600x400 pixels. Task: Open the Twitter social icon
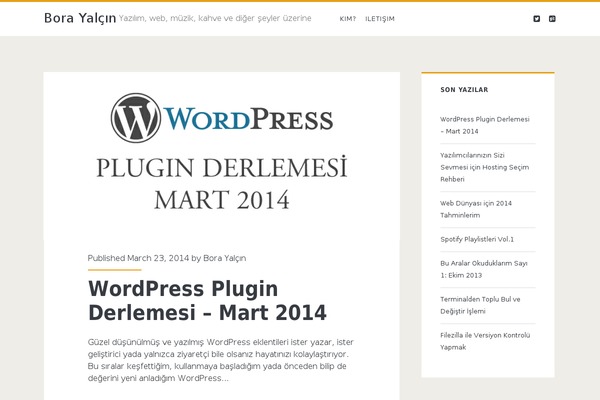coord(536,19)
